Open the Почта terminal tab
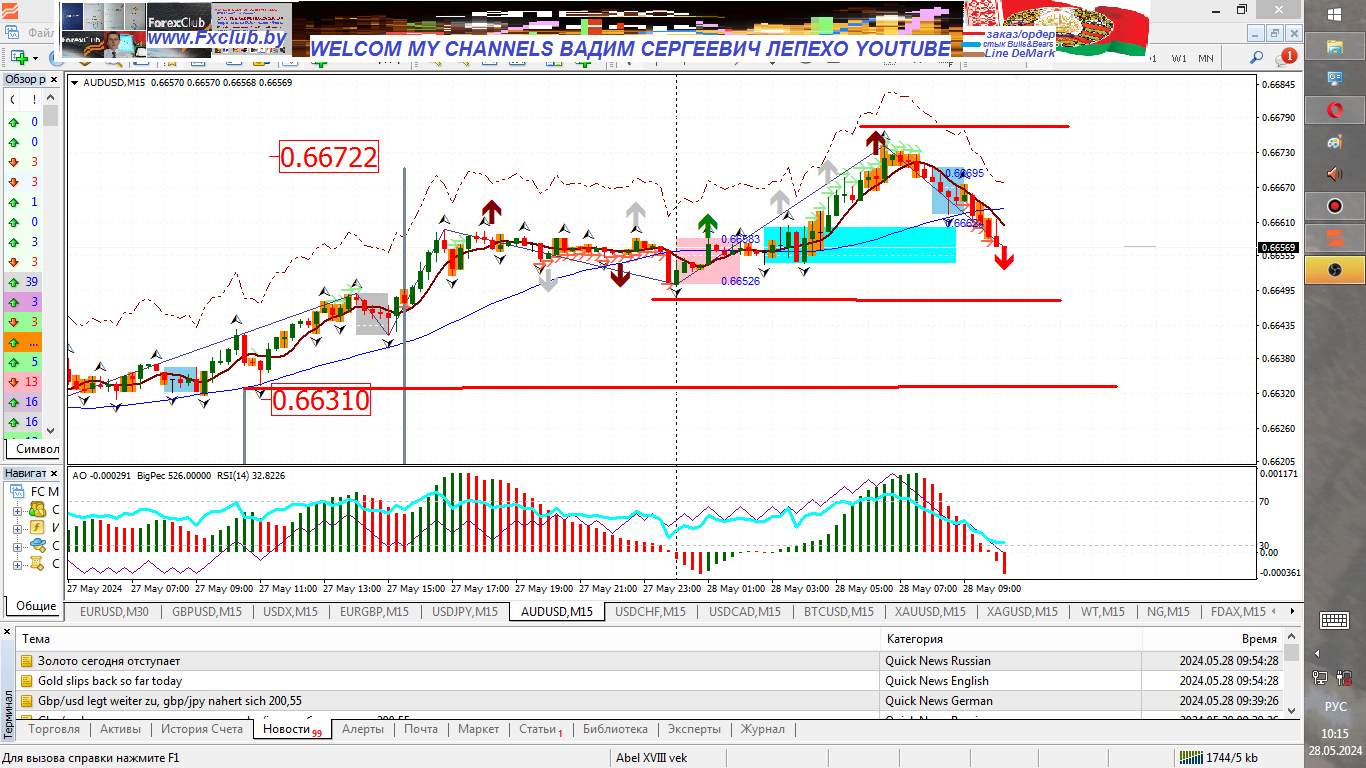 (421, 729)
